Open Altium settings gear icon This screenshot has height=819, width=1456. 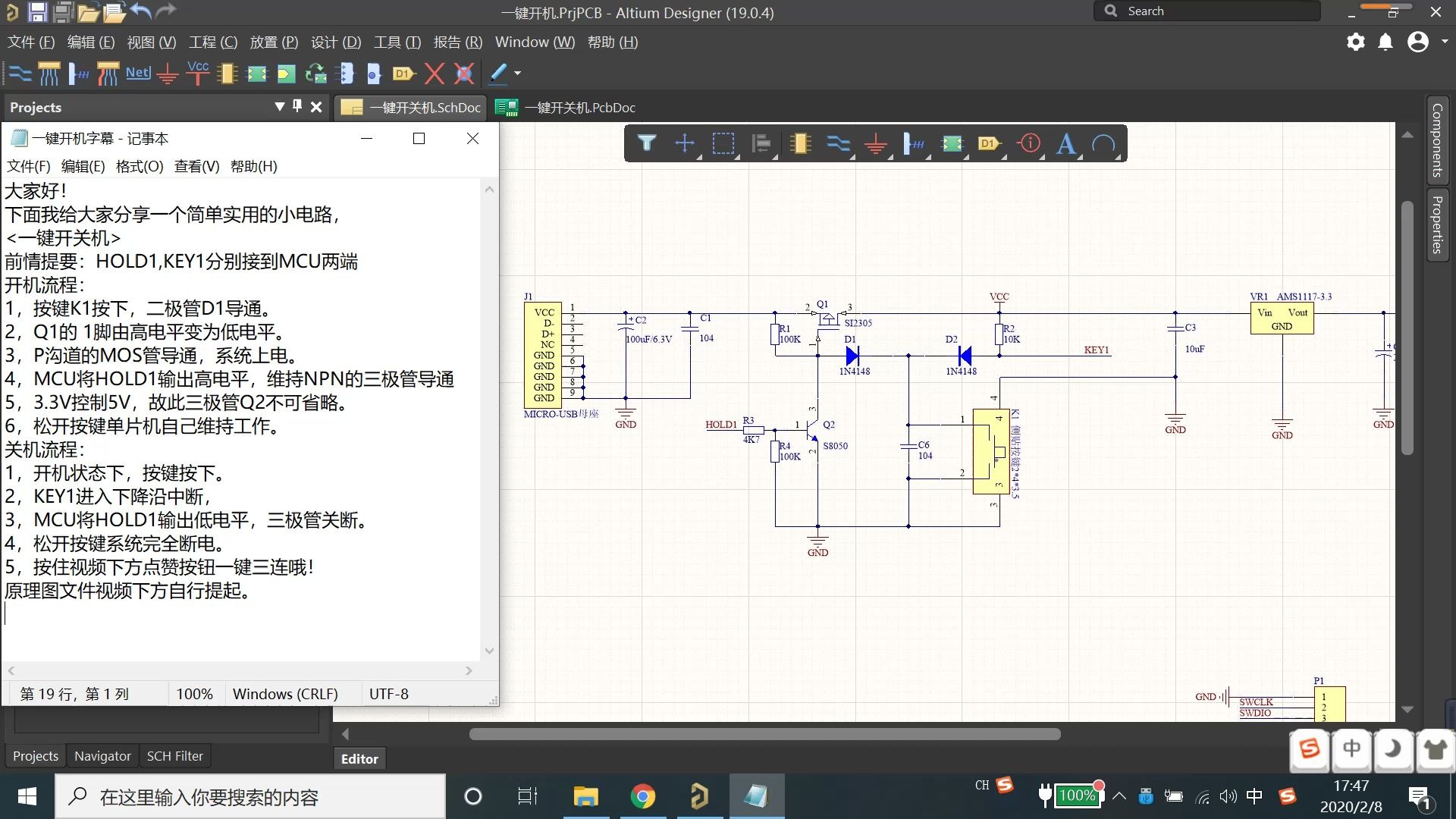(x=1355, y=42)
